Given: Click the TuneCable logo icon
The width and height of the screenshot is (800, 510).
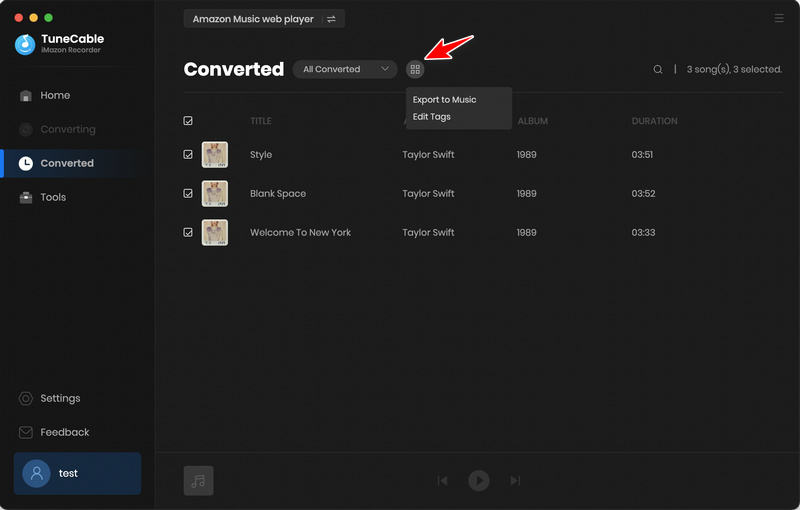Looking at the screenshot, I should coord(25,44).
